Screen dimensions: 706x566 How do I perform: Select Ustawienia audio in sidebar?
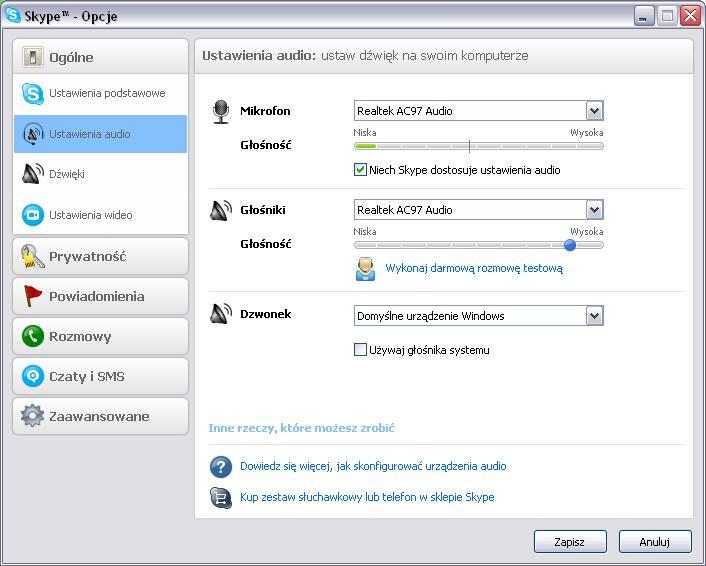click(100, 134)
